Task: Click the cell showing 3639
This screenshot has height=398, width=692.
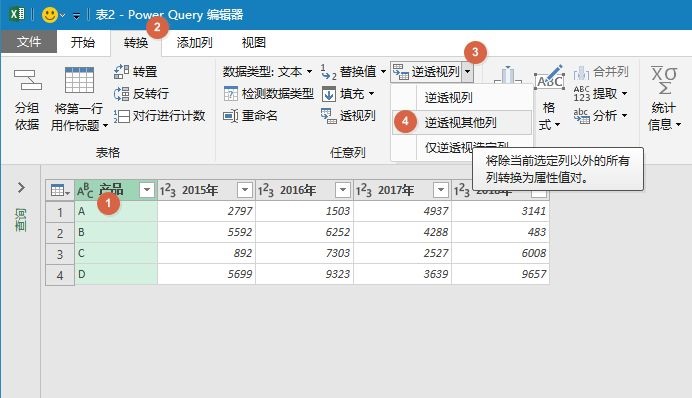Action: 402,274
